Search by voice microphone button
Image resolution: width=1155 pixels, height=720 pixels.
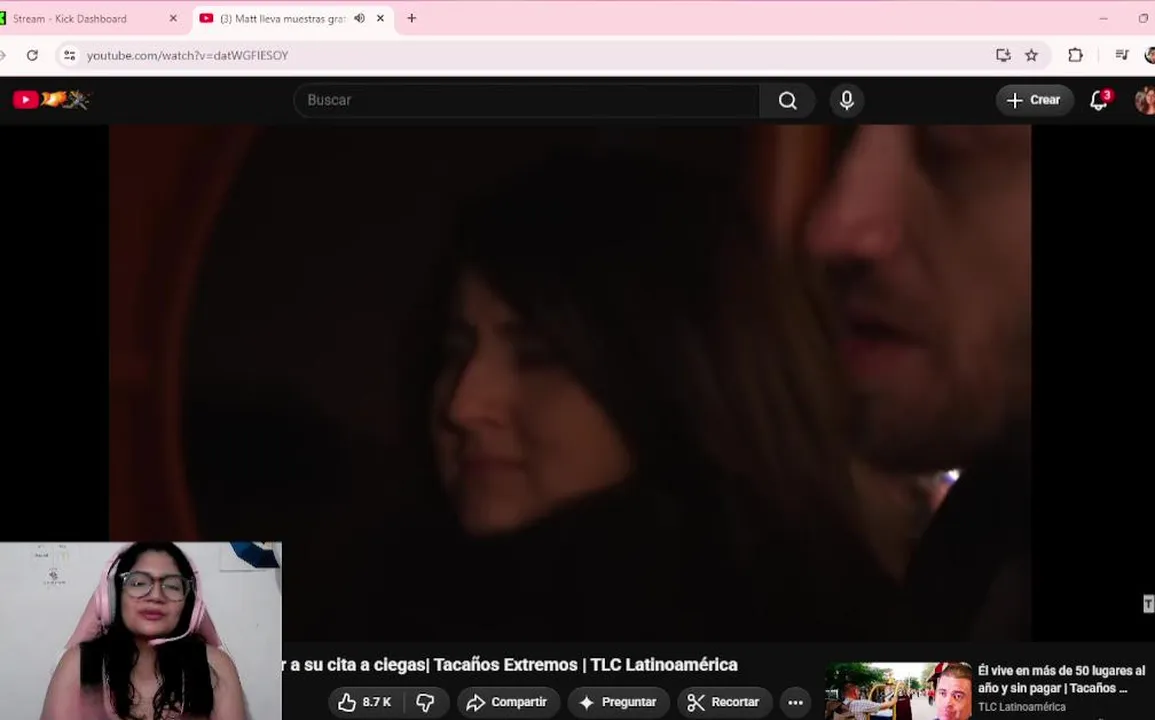[x=847, y=100]
